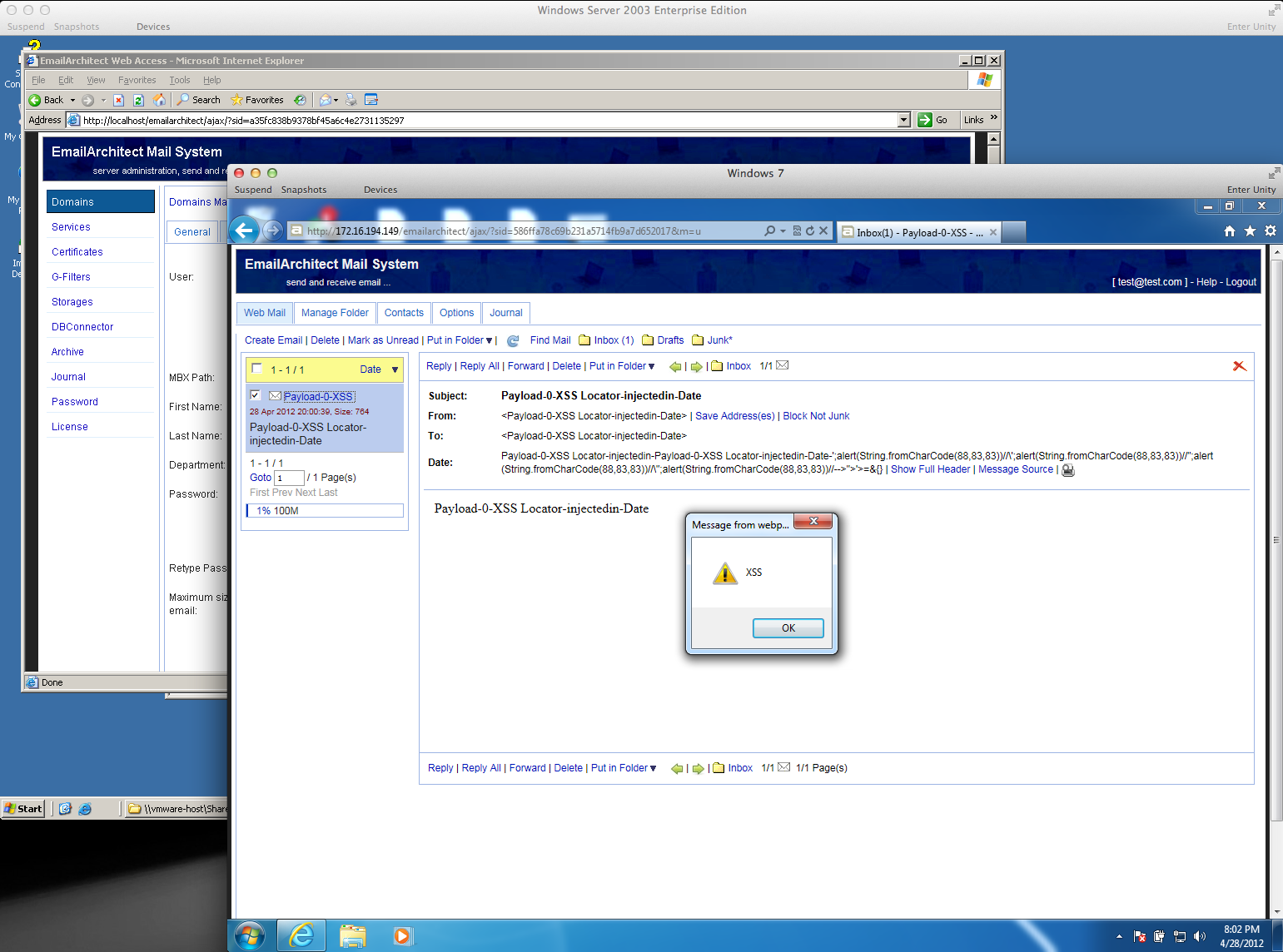
Task: Open File Explorer from the Windows 7 taskbar
Action: [352, 936]
